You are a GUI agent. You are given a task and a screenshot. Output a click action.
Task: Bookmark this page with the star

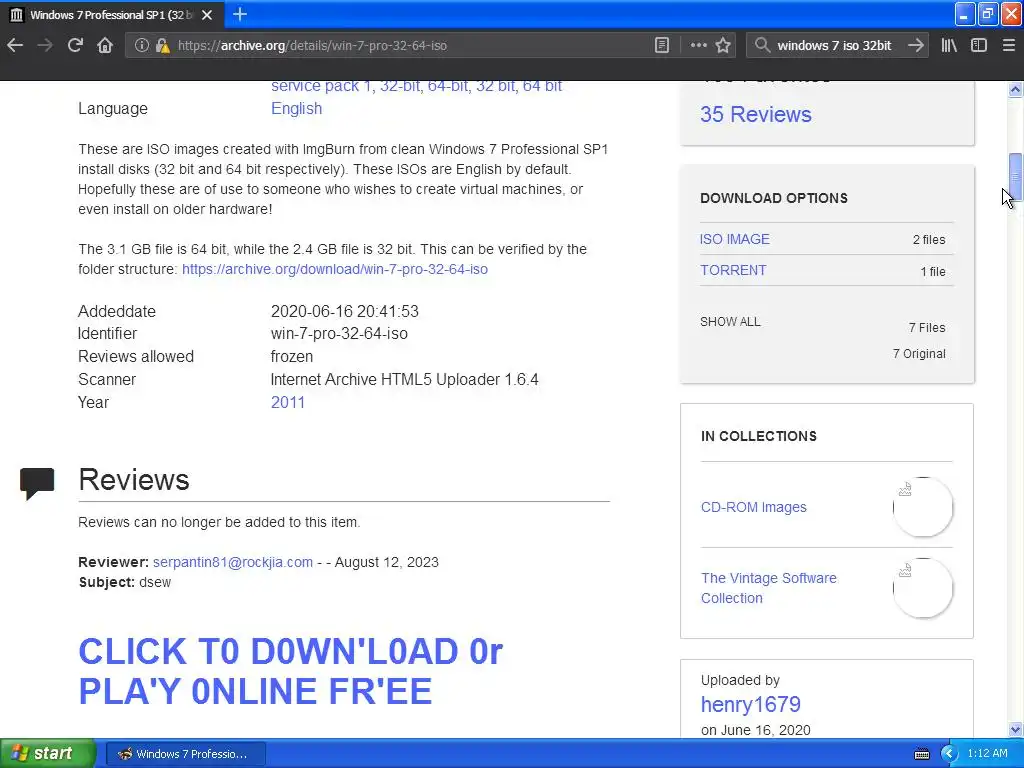pyautogui.click(x=723, y=45)
